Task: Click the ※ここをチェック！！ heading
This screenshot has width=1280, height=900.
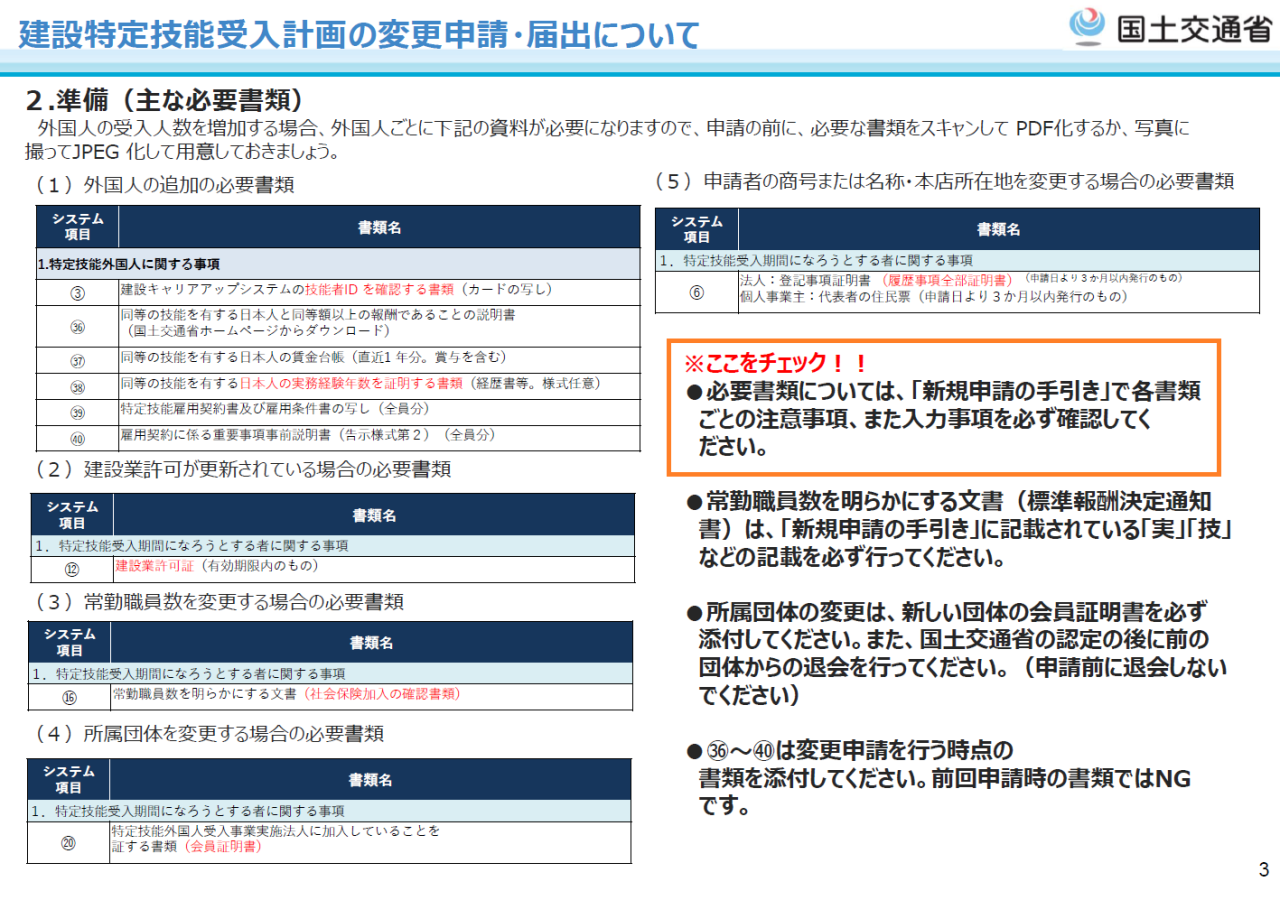Action: (776, 362)
